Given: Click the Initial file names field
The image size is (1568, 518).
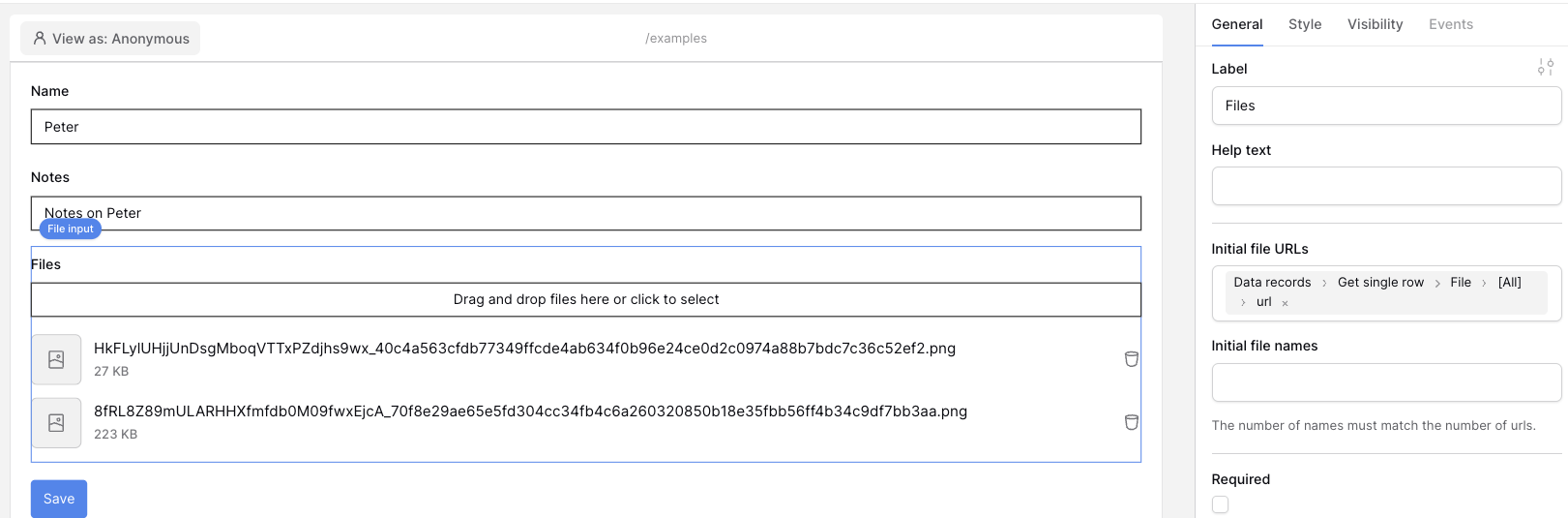Looking at the screenshot, I should (x=1385, y=382).
